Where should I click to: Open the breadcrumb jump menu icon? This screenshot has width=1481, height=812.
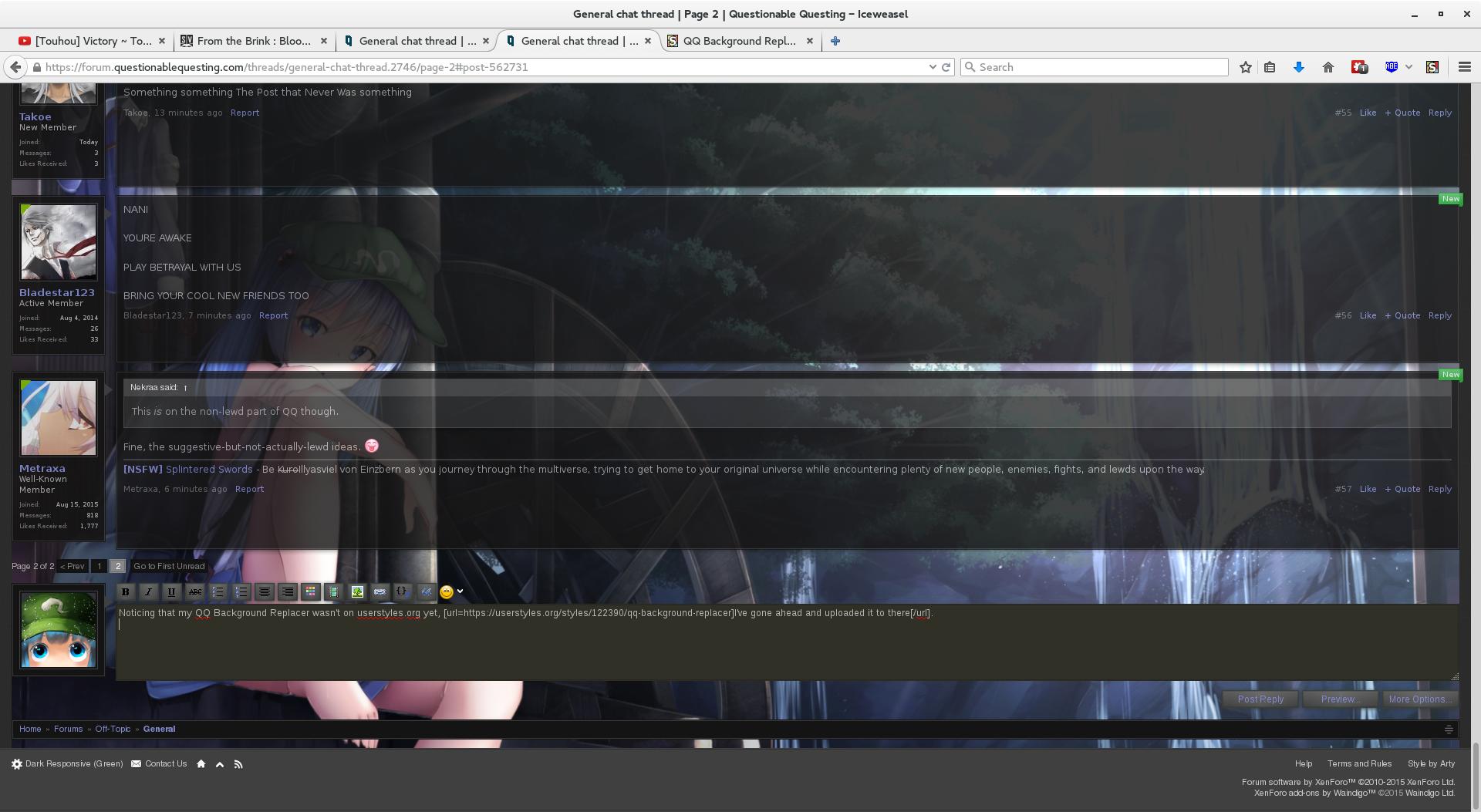(1448, 729)
